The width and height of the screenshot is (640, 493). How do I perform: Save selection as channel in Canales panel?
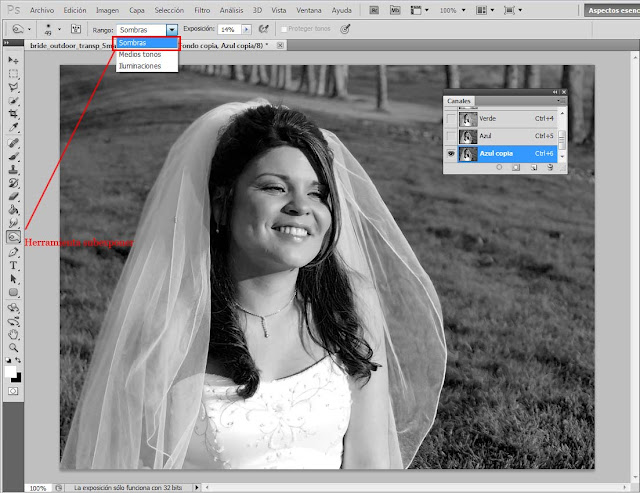pyautogui.click(x=516, y=167)
